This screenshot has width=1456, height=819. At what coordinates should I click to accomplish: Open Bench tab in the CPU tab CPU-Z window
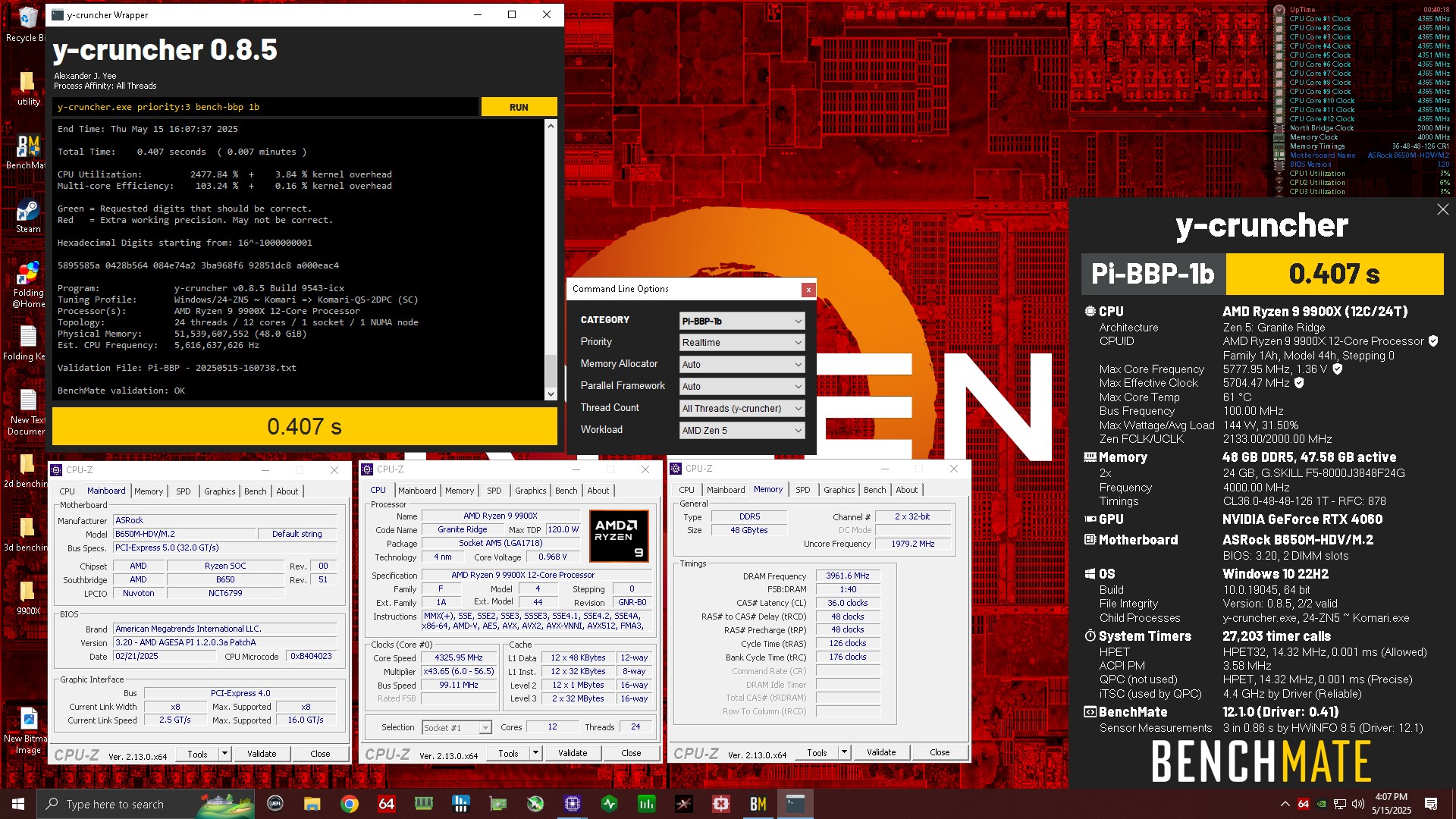[x=566, y=491]
